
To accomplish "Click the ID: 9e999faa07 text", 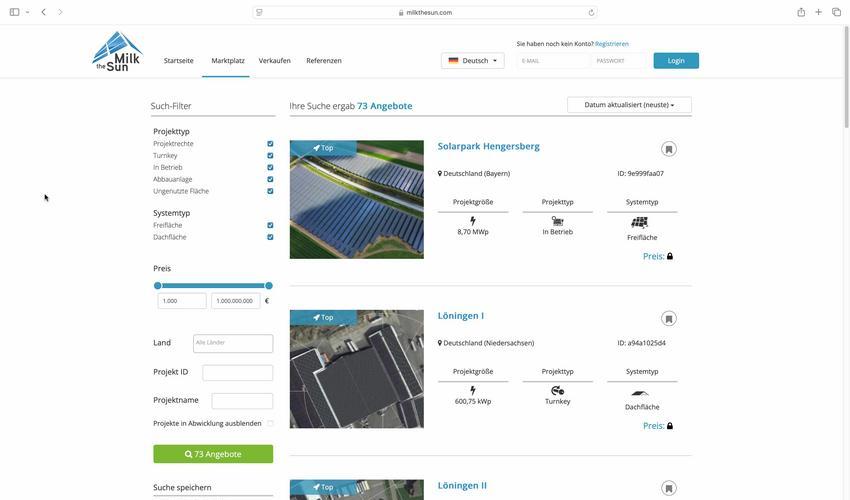I will coord(640,174).
